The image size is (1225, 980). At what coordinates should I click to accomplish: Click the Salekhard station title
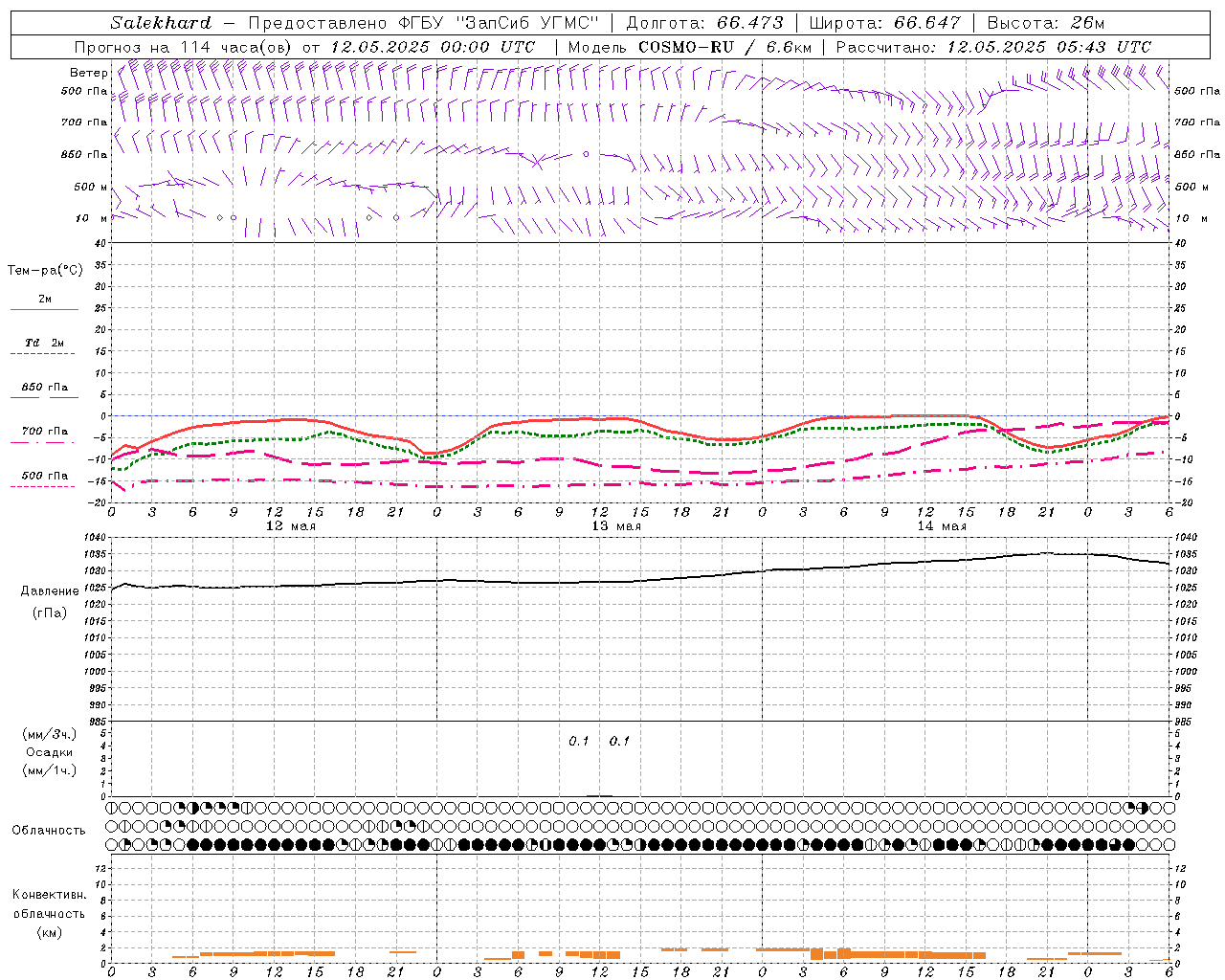click(161, 23)
